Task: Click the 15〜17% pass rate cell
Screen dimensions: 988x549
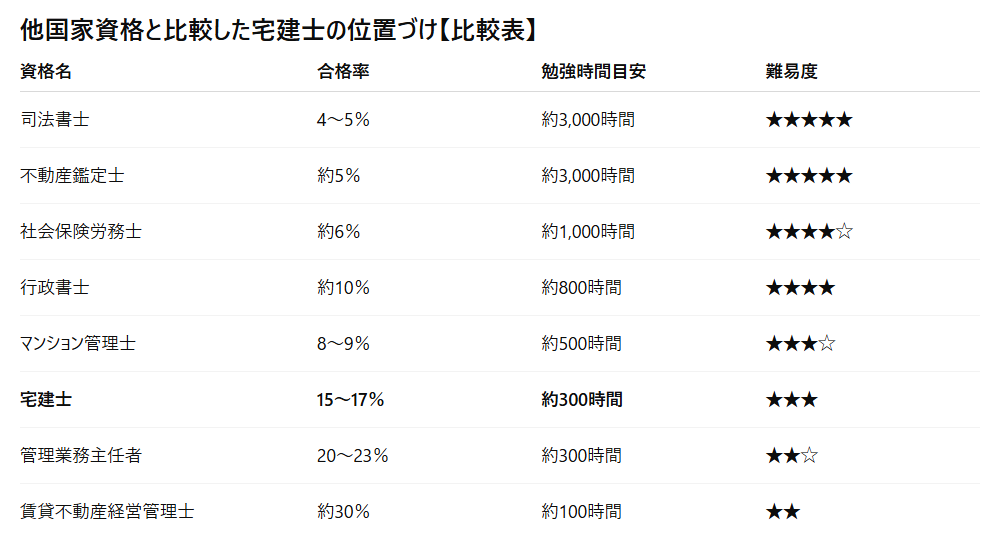Action: [350, 400]
